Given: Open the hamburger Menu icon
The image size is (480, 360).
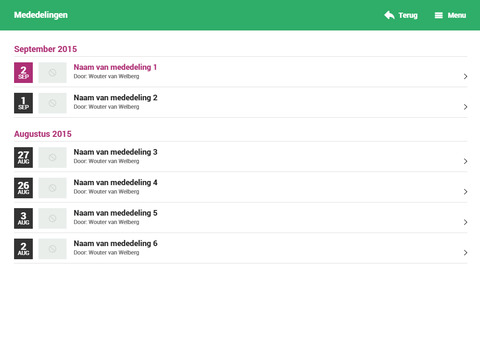Looking at the screenshot, I should tap(439, 15).
